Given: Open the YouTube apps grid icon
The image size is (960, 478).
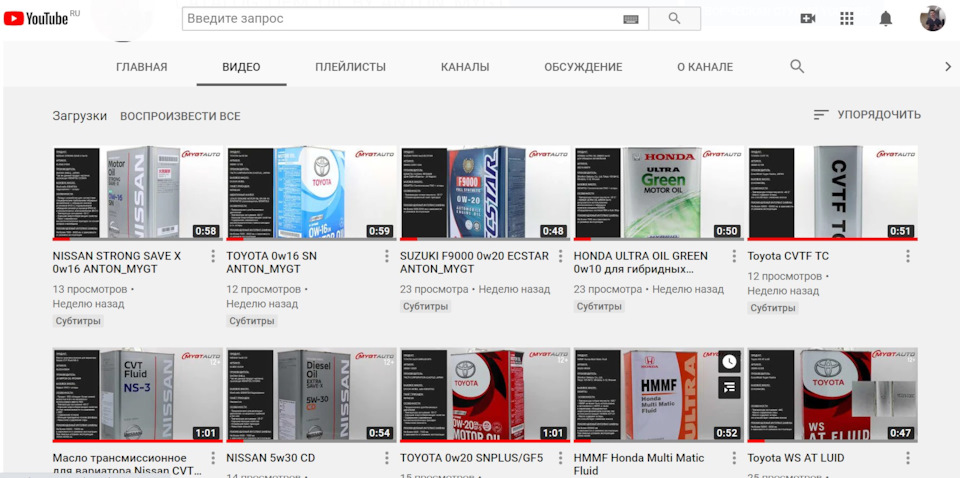Looking at the screenshot, I should tap(847, 18).
